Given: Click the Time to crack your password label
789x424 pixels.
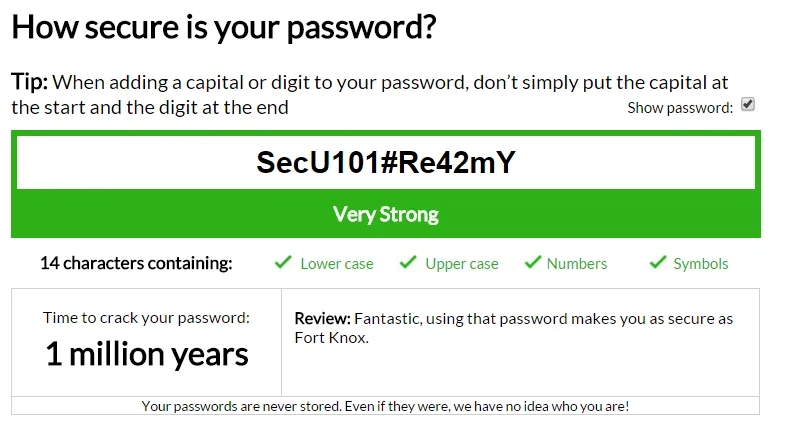Looking at the screenshot, I should pos(147,318).
